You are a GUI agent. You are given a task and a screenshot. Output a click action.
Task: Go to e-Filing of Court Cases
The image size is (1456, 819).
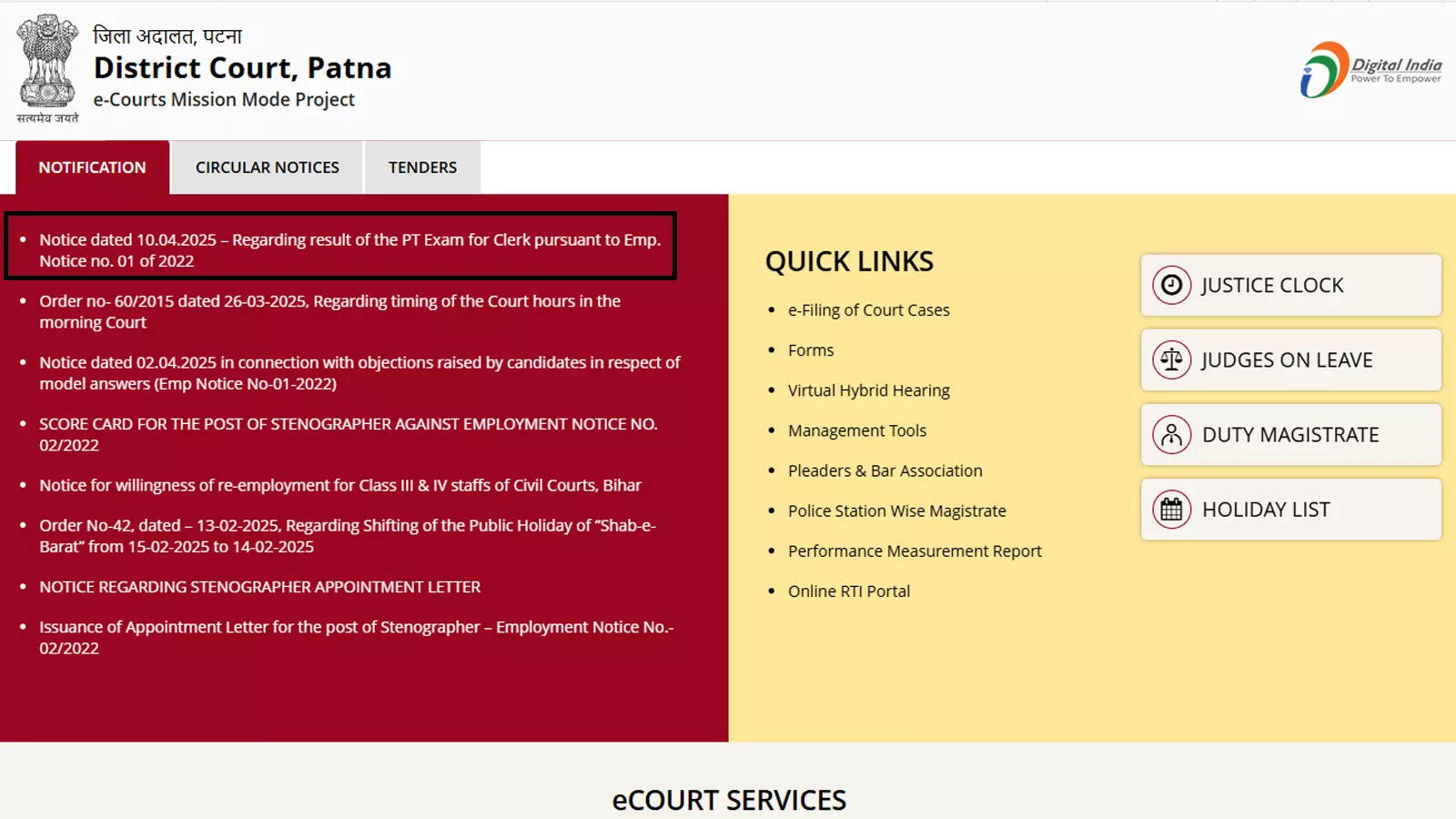click(x=868, y=310)
